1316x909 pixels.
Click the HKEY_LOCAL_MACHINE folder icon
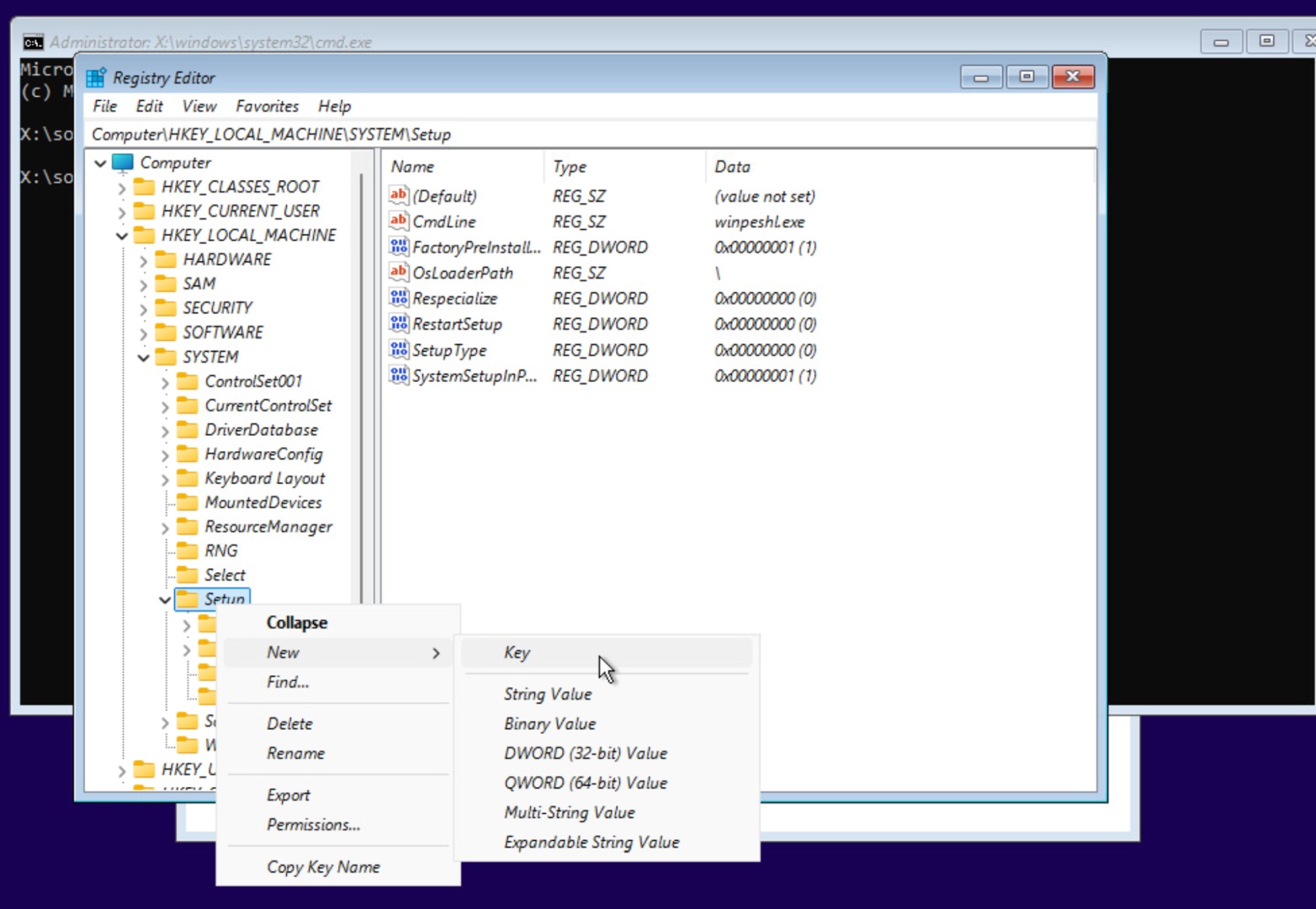(x=145, y=235)
